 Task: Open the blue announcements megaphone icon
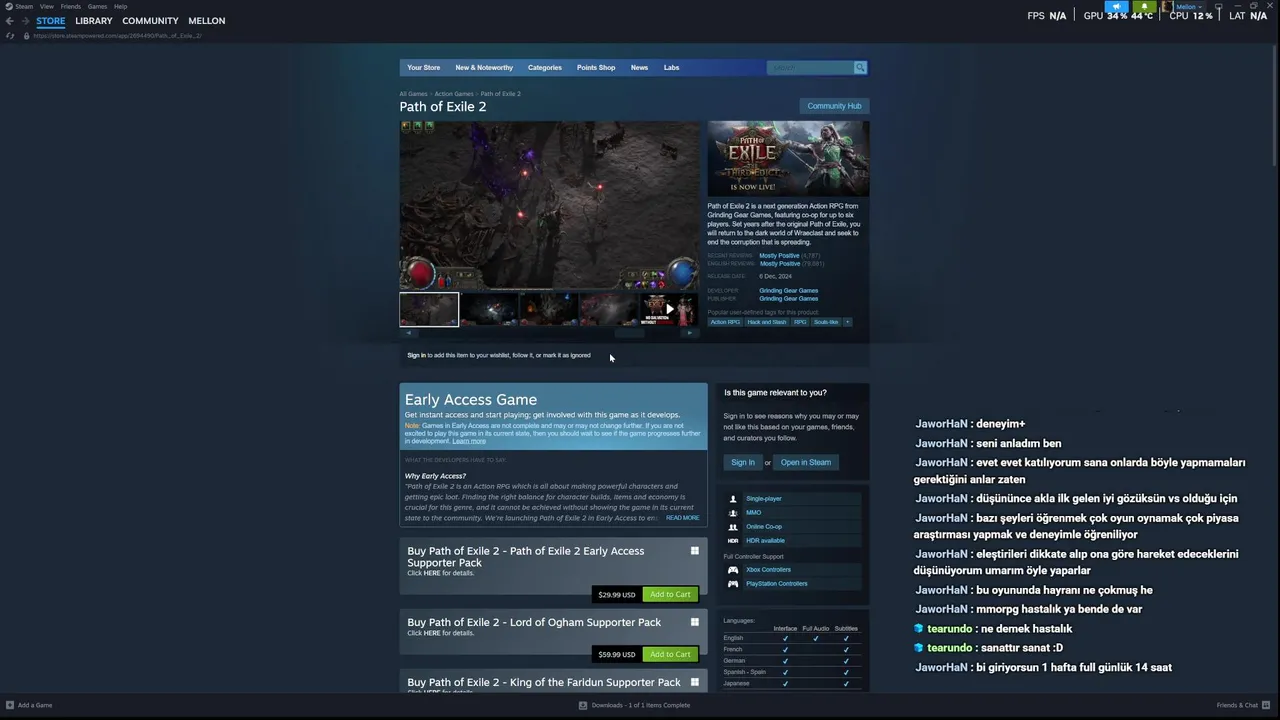pos(1117,7)
